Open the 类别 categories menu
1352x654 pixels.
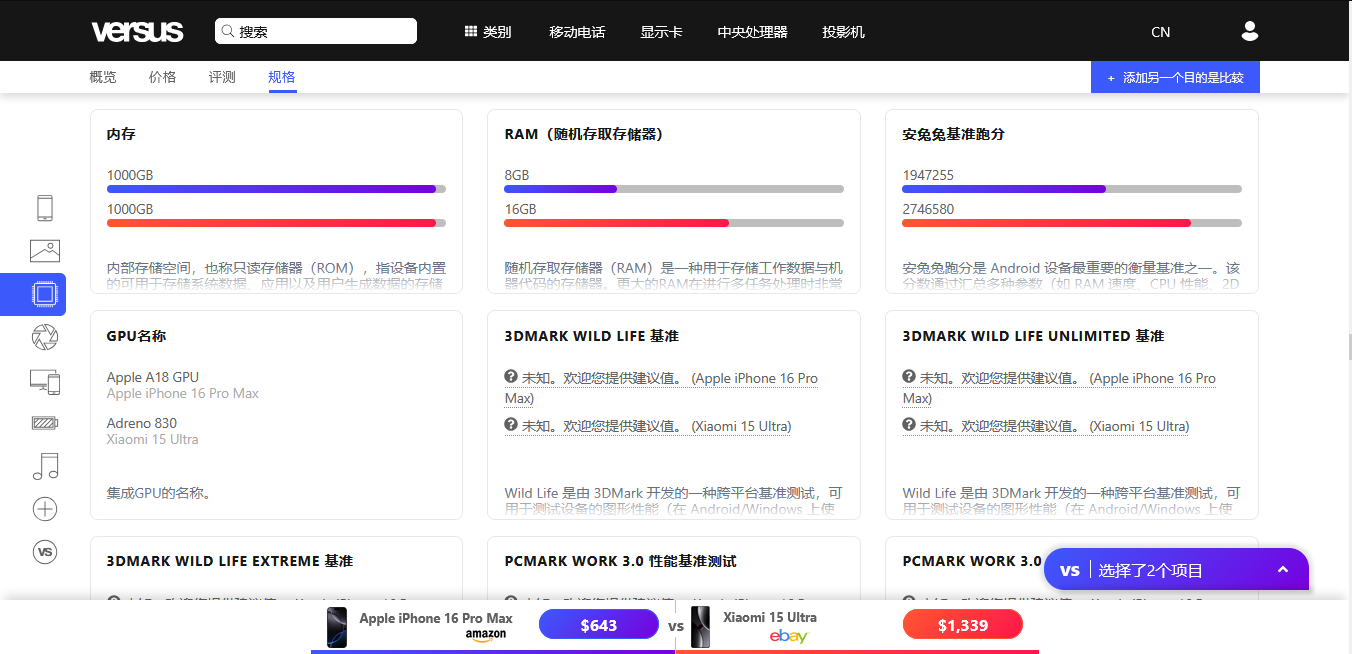tap(488, 31)
